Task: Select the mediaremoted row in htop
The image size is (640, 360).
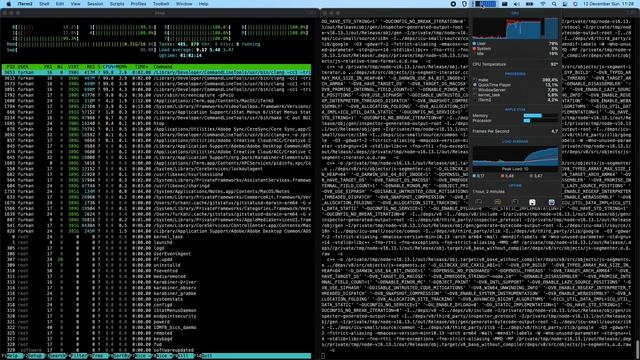Action: [x=157, y=276]
